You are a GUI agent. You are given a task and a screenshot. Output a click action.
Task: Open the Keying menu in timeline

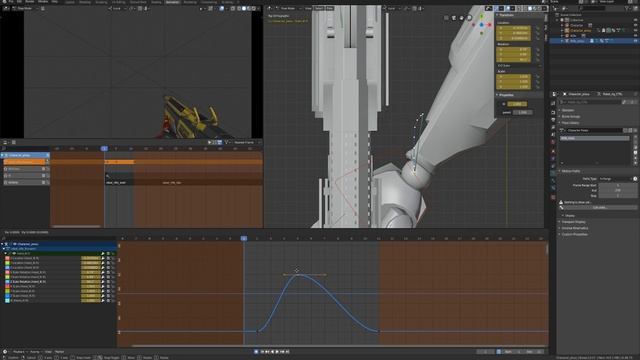click(x=36, y=352)
